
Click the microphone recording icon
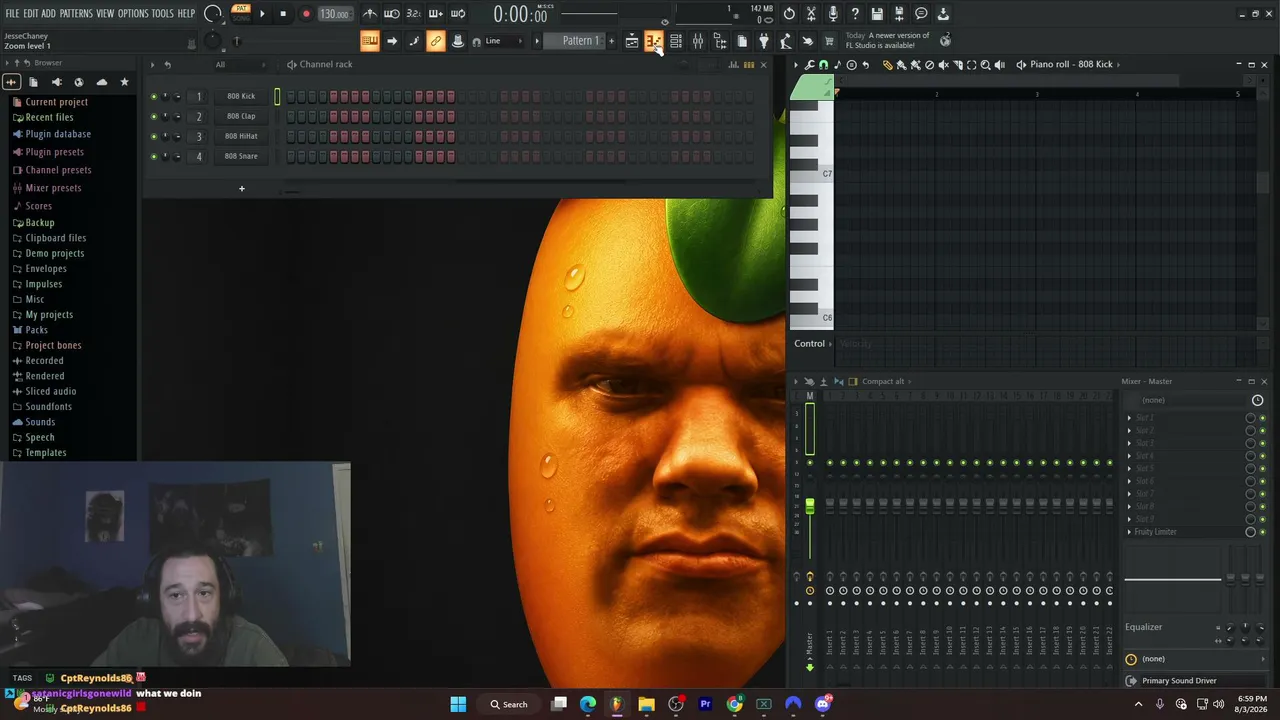coord(833,14)
